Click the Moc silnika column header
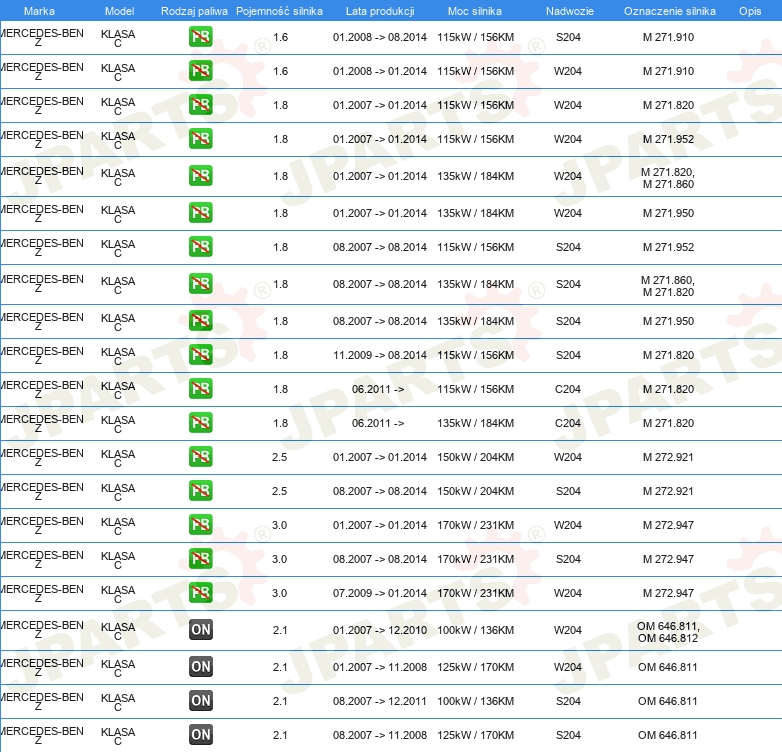 (x=475, y=11)
